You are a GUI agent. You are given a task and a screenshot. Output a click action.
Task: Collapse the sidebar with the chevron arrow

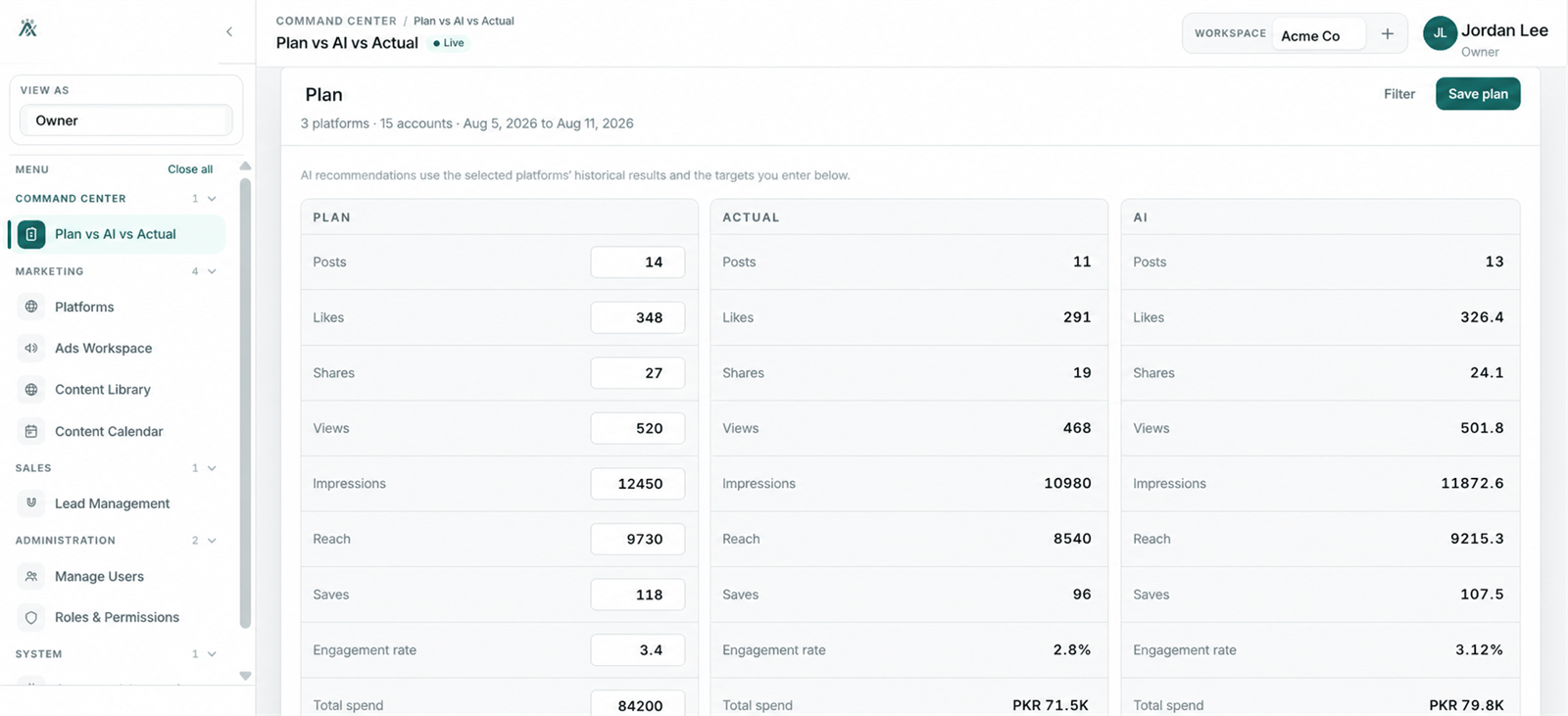click(x=229, y=31)
